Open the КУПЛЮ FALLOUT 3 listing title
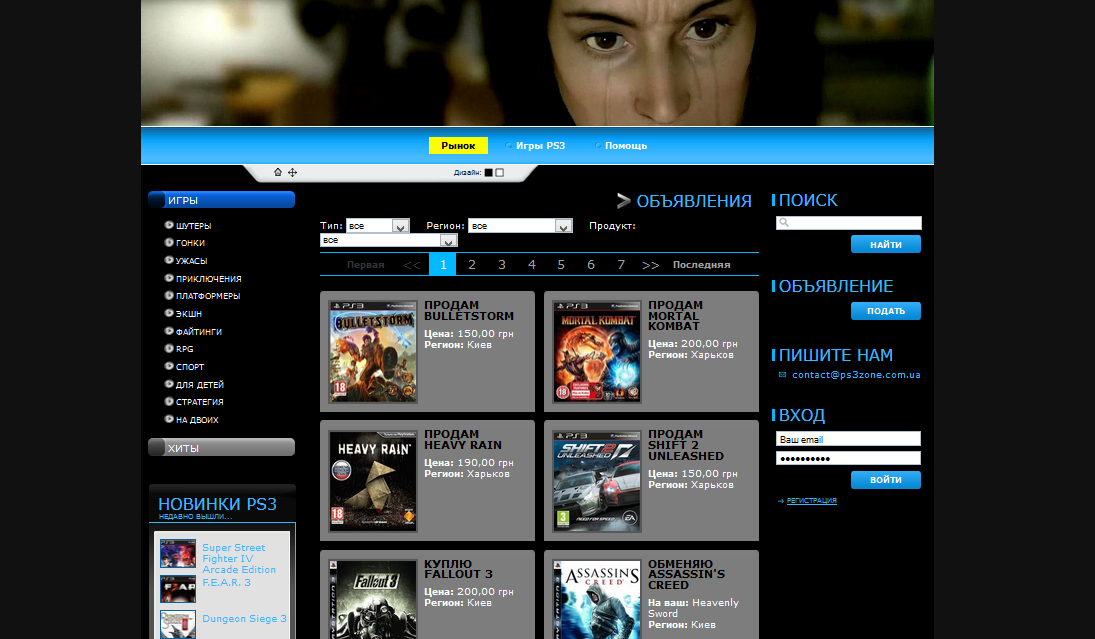The height and width of the screenshot is (639, 1095). (x=458, y=569)
